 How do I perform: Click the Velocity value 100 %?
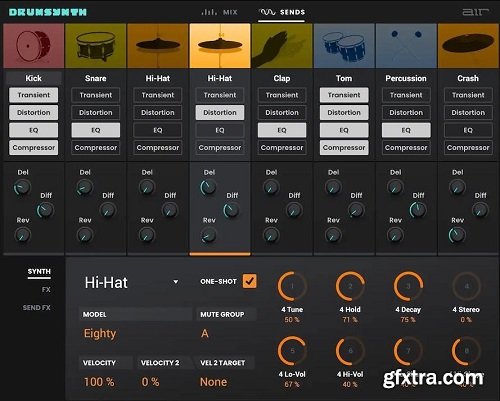click(99, 382)
